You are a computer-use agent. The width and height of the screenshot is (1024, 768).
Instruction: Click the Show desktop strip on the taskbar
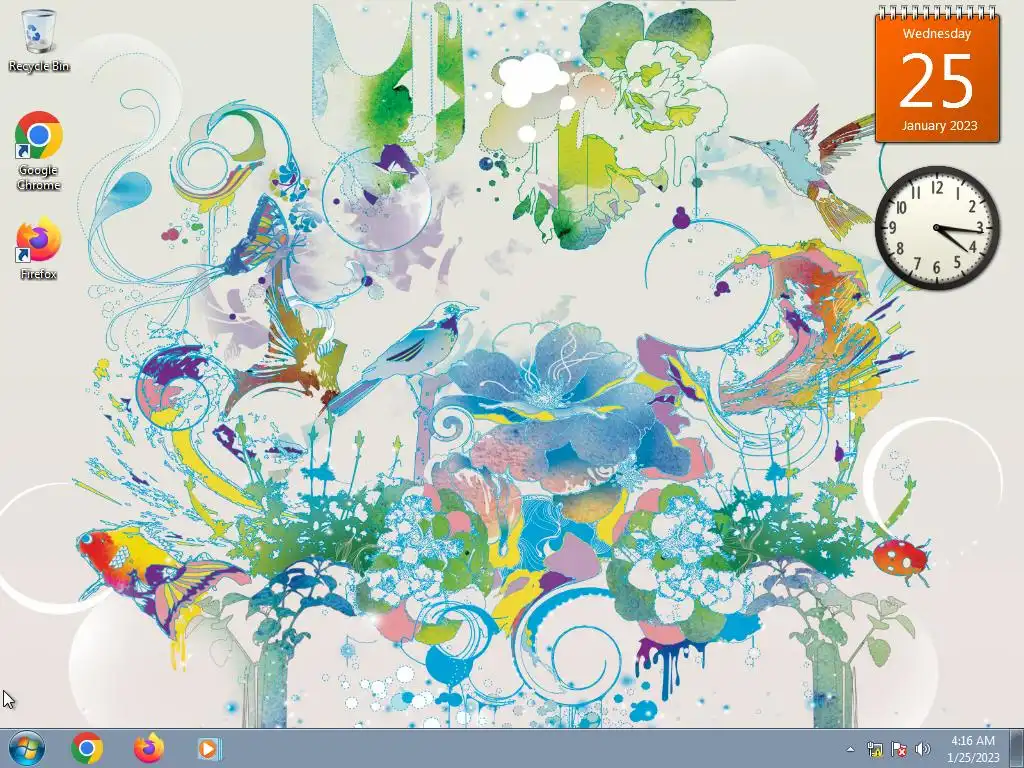pyautogui.click(x=1017, y=748)
